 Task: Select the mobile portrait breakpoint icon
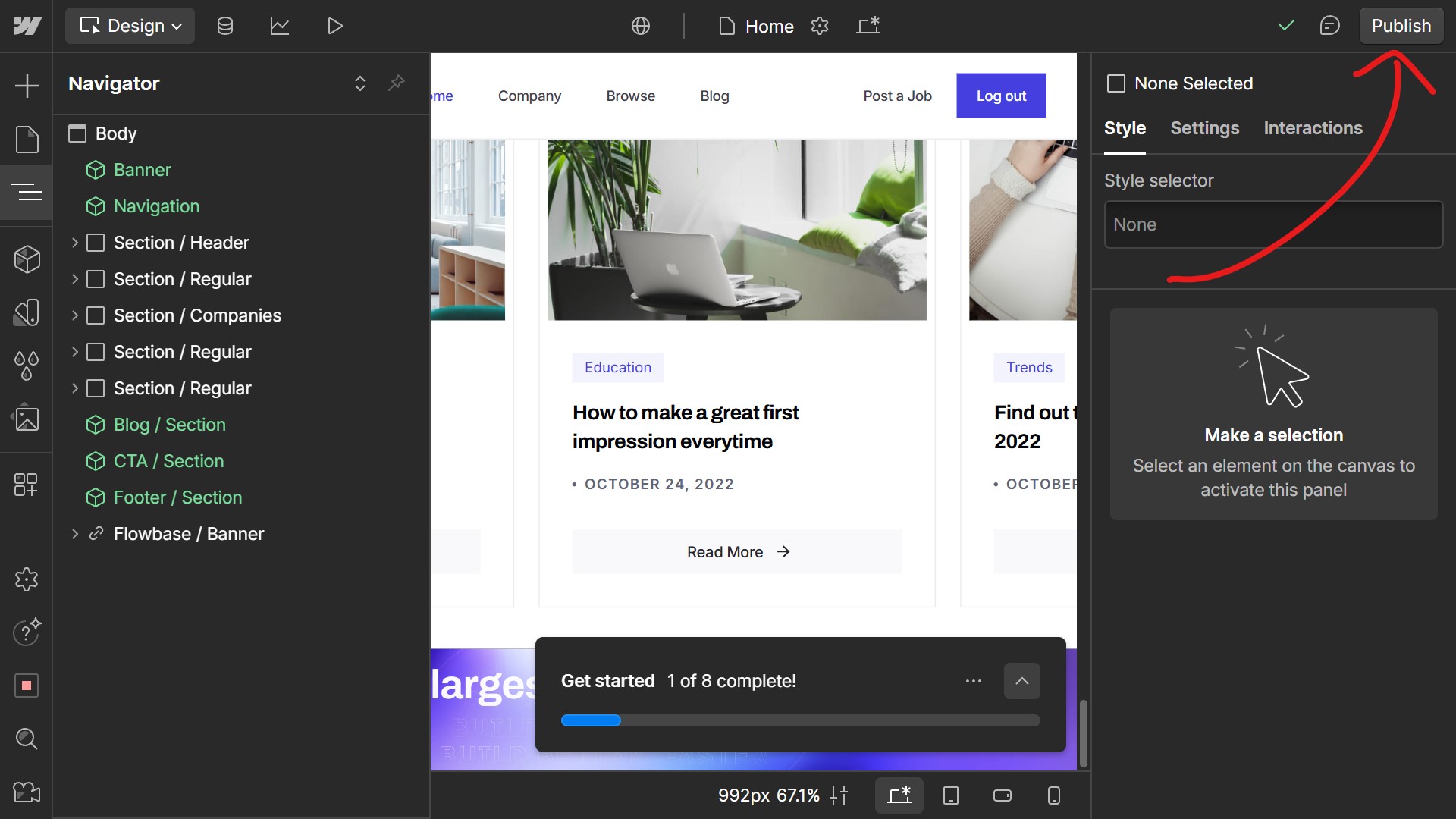[x=1054, y=795]
